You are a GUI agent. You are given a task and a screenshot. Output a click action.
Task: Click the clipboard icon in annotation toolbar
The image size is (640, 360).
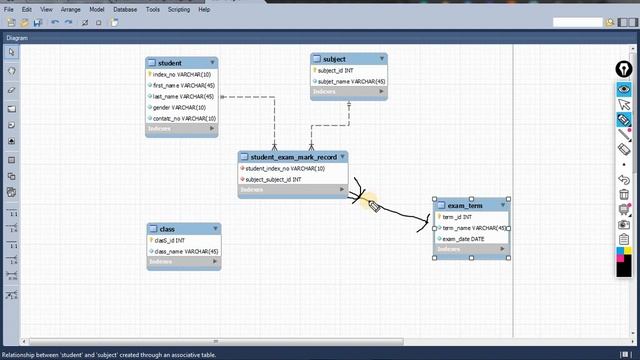[624, 239]
